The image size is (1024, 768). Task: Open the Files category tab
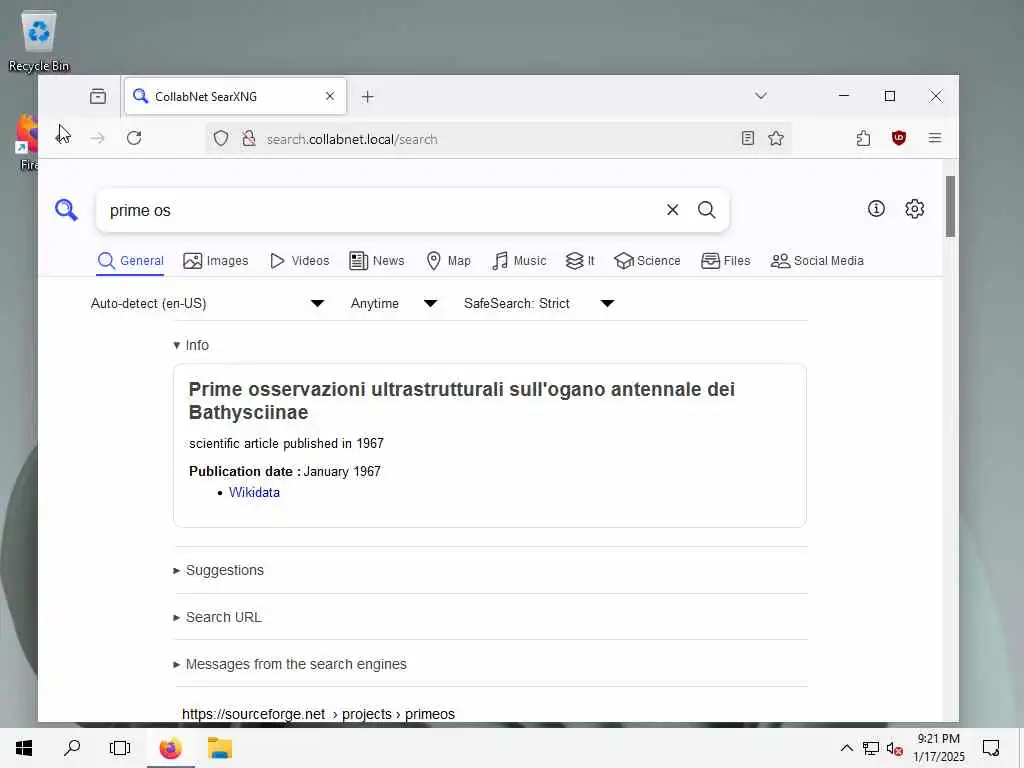(x=726, y=261)
